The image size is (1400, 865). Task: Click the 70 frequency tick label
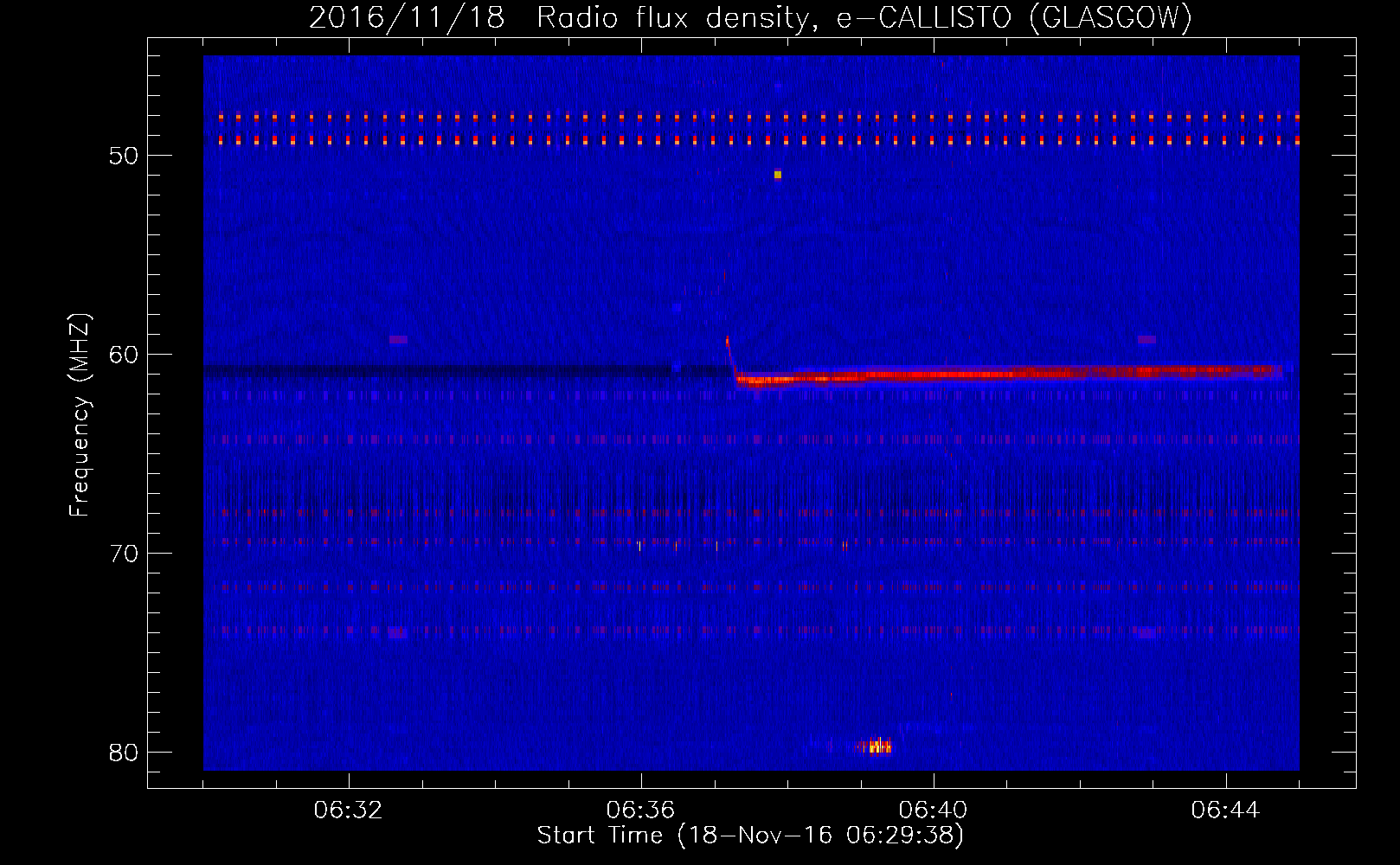click(124, 554)
